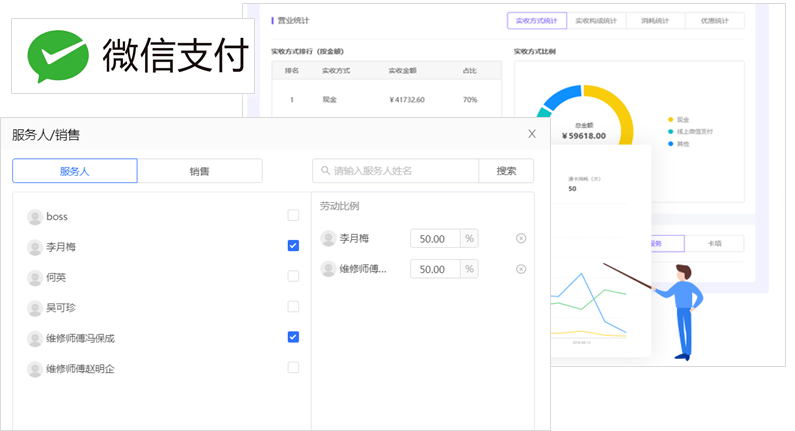Check the 维修师傅赵明企 checkbox
Viewport: 795px width, 431px height.
[293, 368]
